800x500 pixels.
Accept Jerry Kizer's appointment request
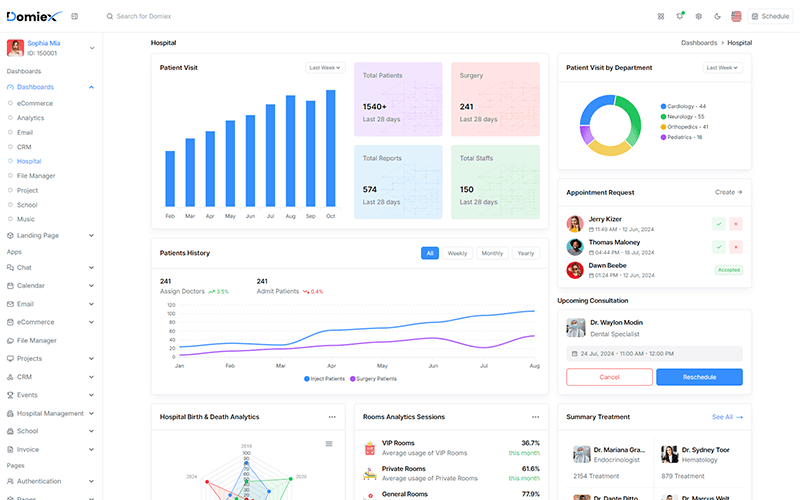(x=718, y=223)
